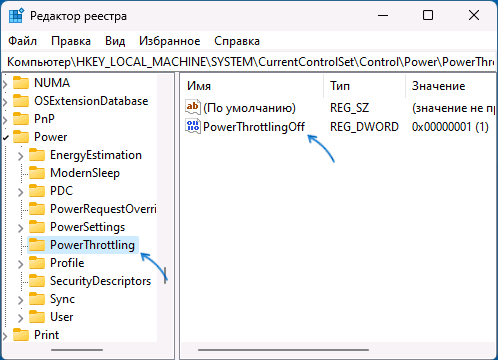
Task: Expand the NUMA key
Action: (5, 83)
